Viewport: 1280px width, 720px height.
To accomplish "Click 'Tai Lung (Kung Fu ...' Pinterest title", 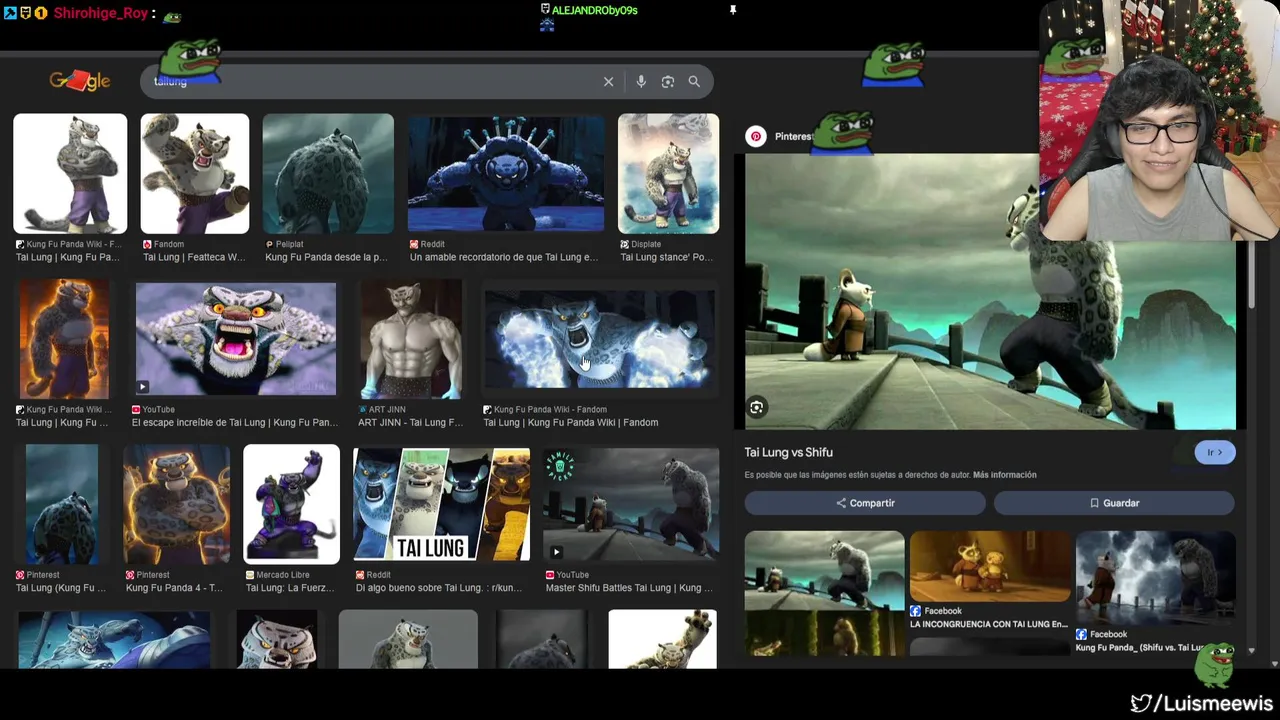I will (61, 588).
